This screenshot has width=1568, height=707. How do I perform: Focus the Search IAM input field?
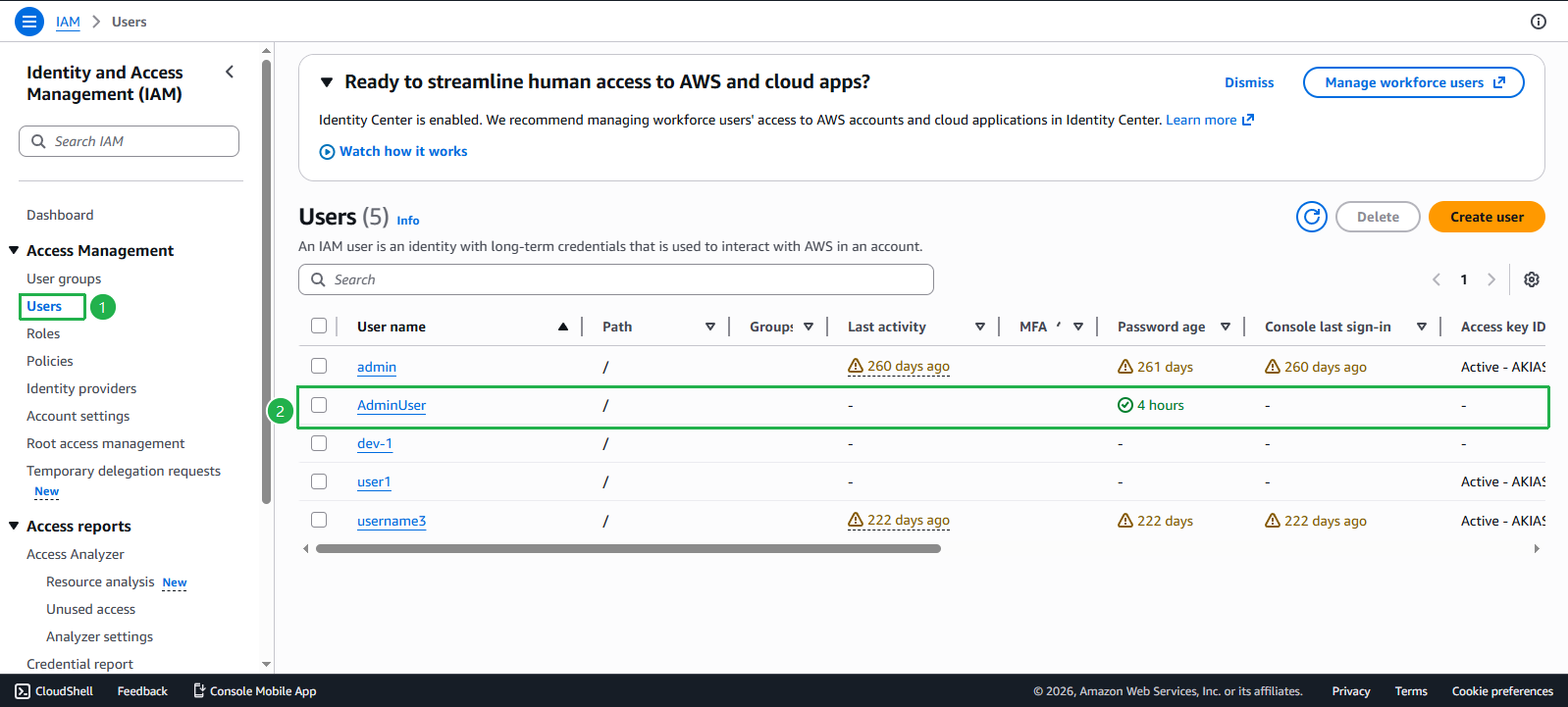(129, 141)
